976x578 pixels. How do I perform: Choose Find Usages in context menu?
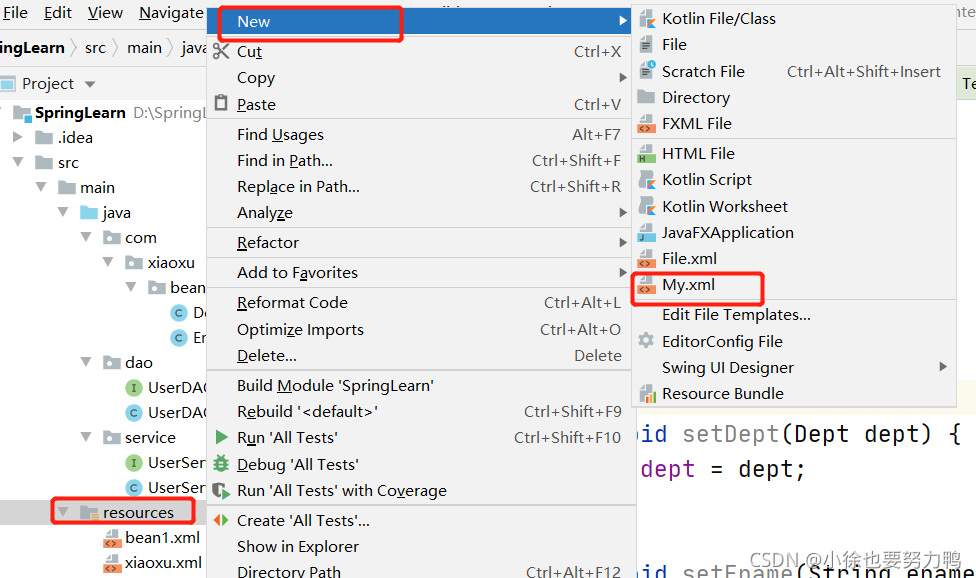419,134
